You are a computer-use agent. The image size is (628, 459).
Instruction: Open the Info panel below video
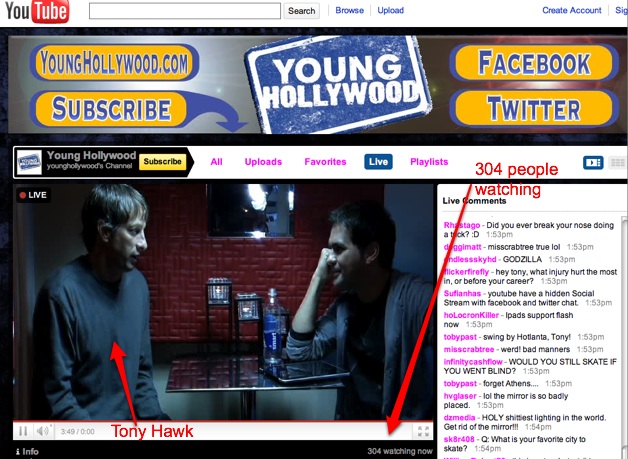tap(27, 452)
